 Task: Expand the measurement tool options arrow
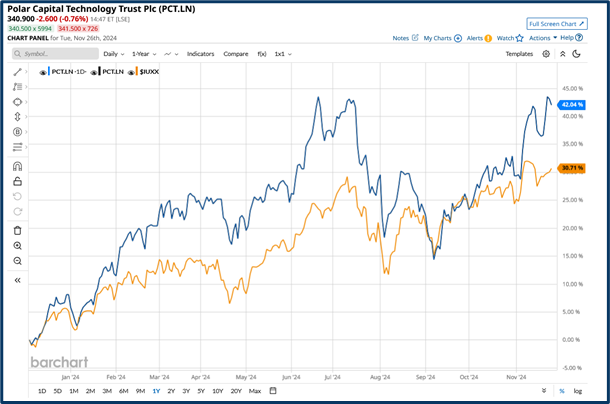point(26,117)
